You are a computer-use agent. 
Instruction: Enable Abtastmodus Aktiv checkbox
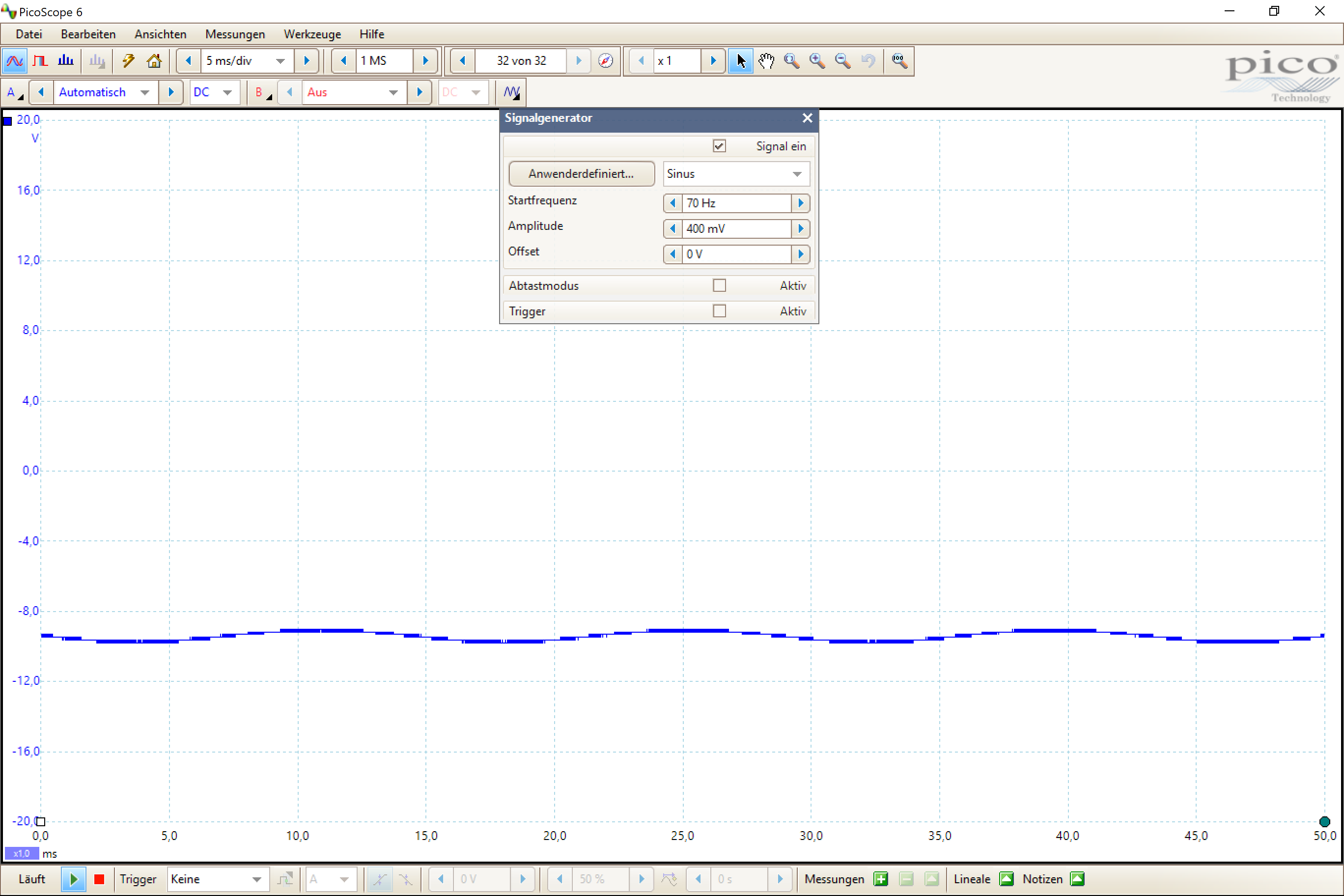(x=719, y=285)
